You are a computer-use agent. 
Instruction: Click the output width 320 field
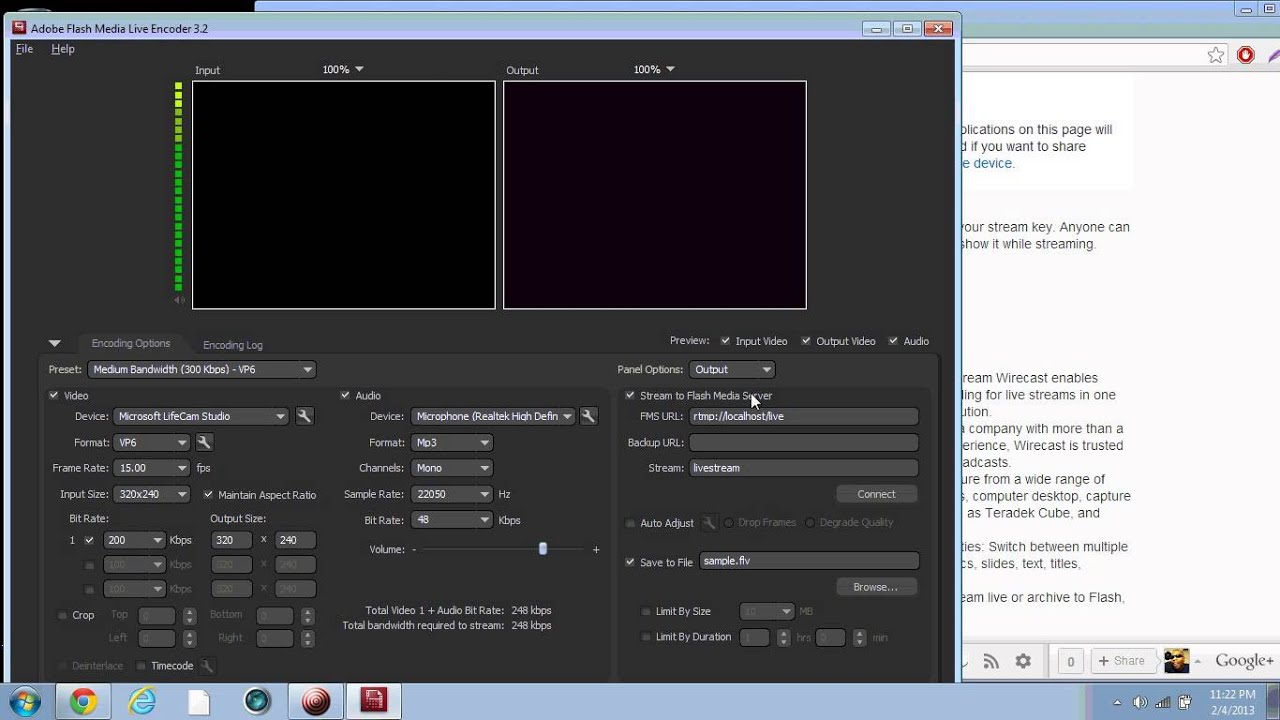tap(232, 540)
